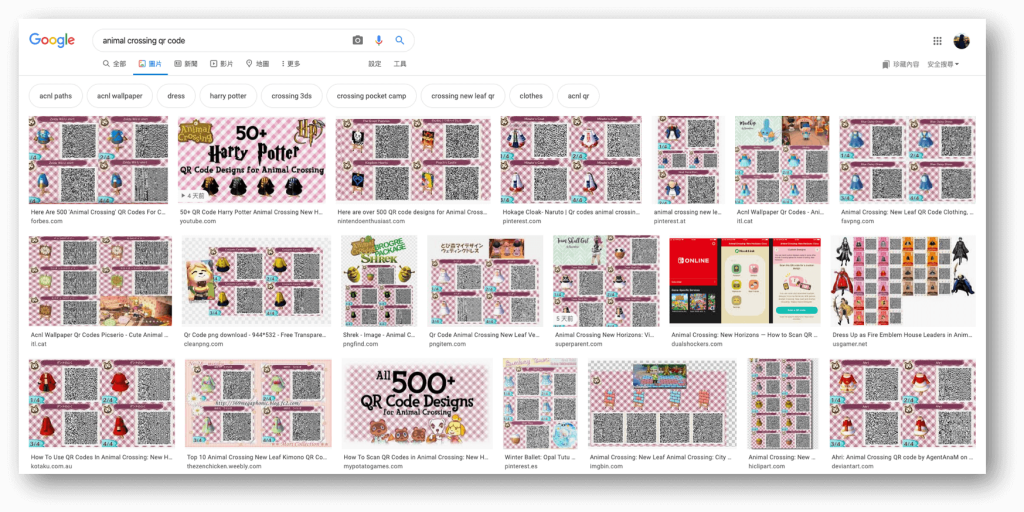This screenshot has width=1024, height=512.
Task: Open the favpng.com clothing QR image
Action: [x=907, y=160]
